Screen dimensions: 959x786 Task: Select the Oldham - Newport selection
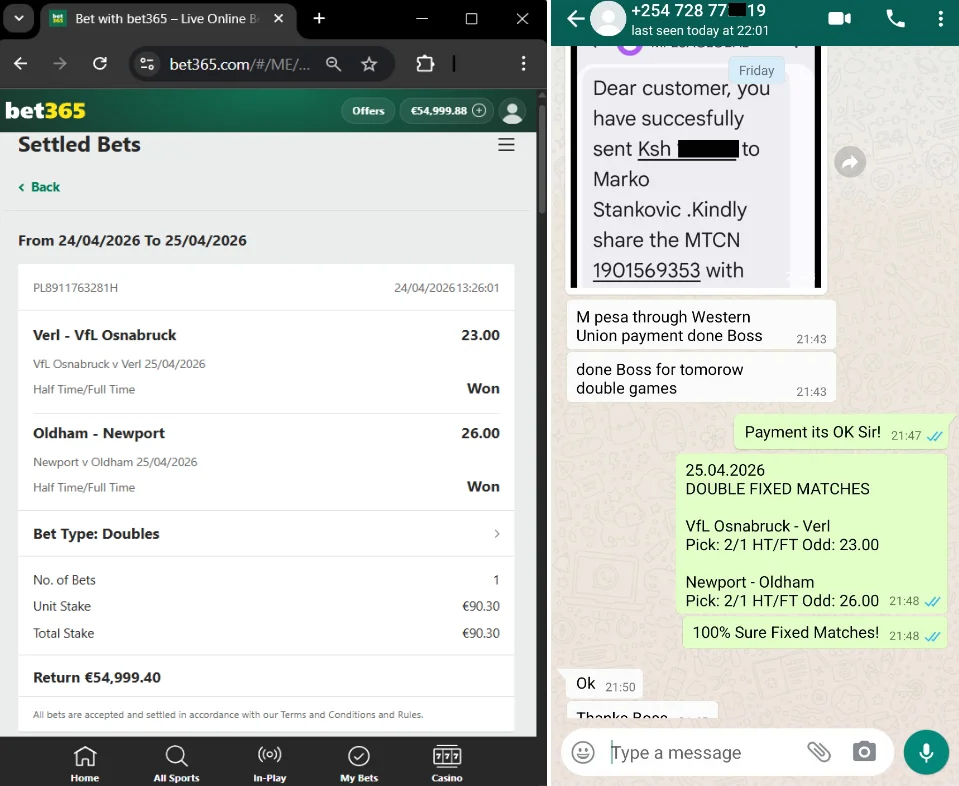(266, 460)
